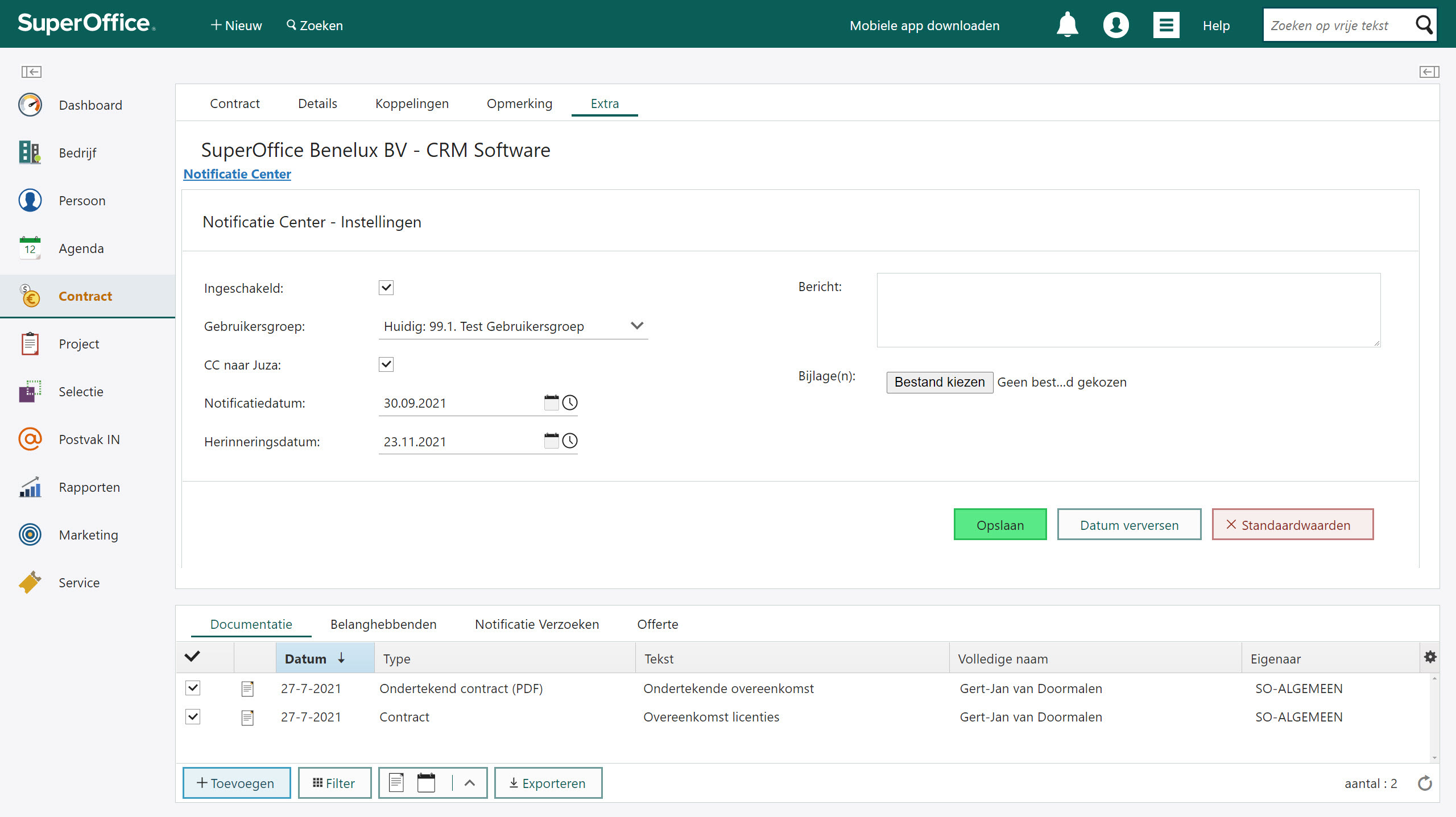The height and width of the screenshot is (817, 1456).
Task: Open the Dashboard navigator icon
Action: click(30, 105)
